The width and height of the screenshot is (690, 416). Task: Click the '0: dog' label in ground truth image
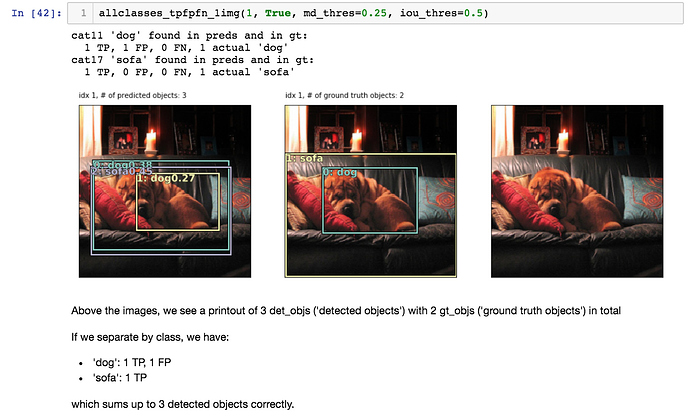[340, 173]
